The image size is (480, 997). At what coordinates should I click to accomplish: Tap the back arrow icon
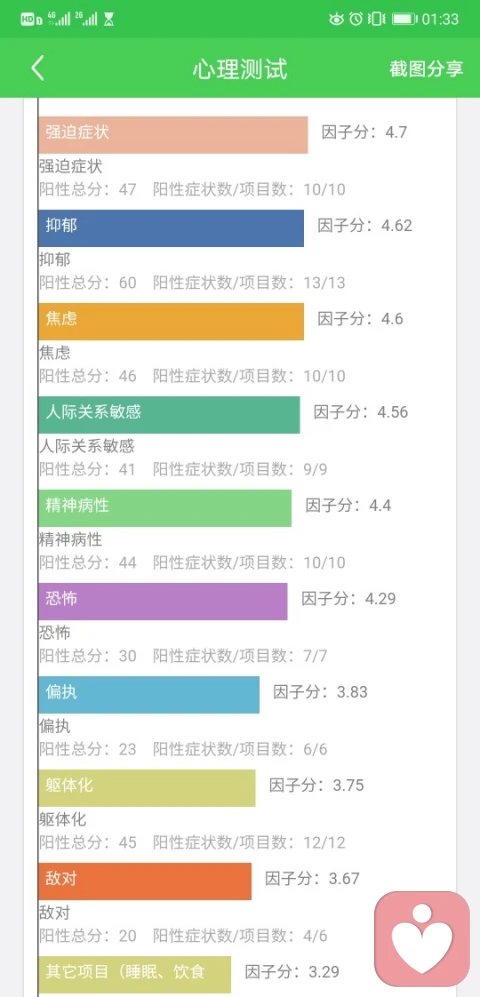38,68
